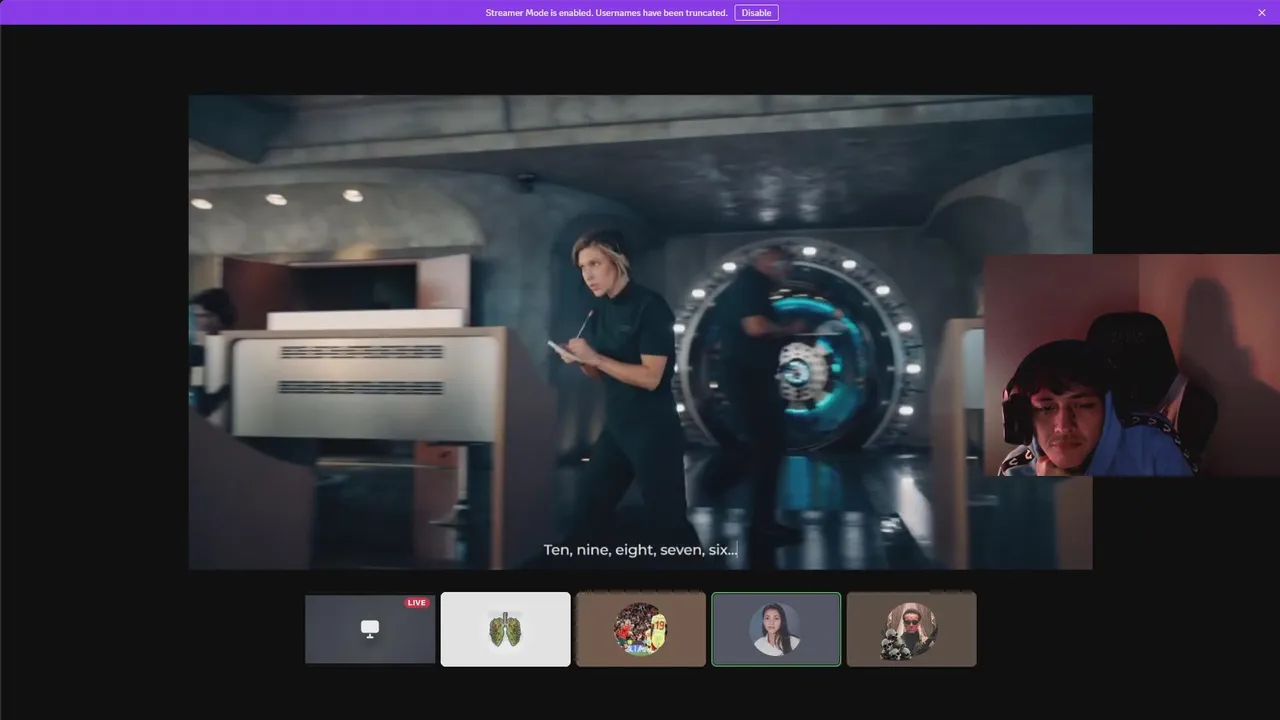Click the monitor icon in the live tile
Viewport: 1280px width, 720px height.
click(370, 629)
